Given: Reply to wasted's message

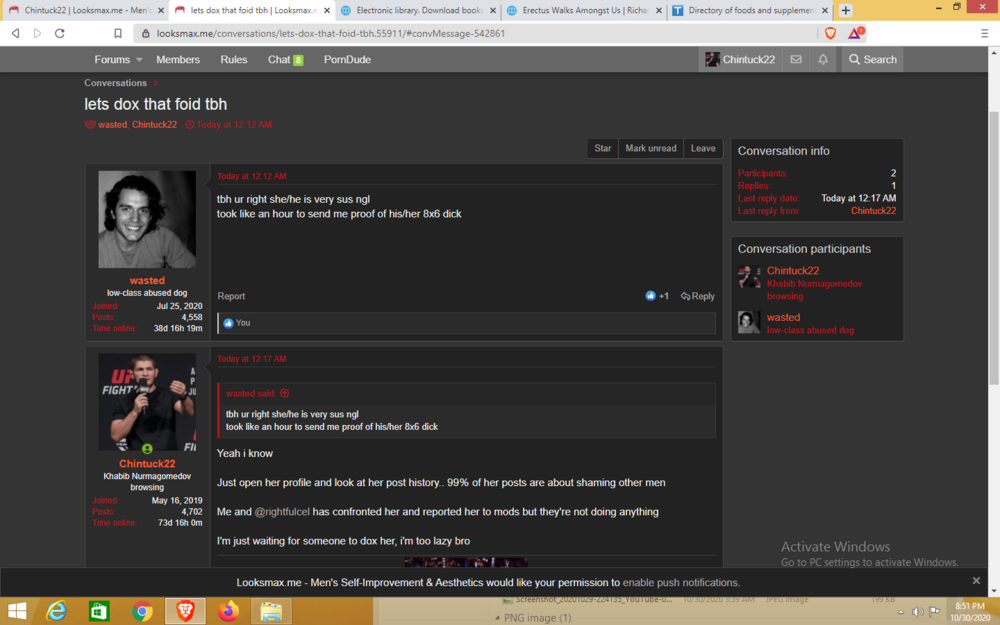Looking at the screenshot, I should [697, 296].
